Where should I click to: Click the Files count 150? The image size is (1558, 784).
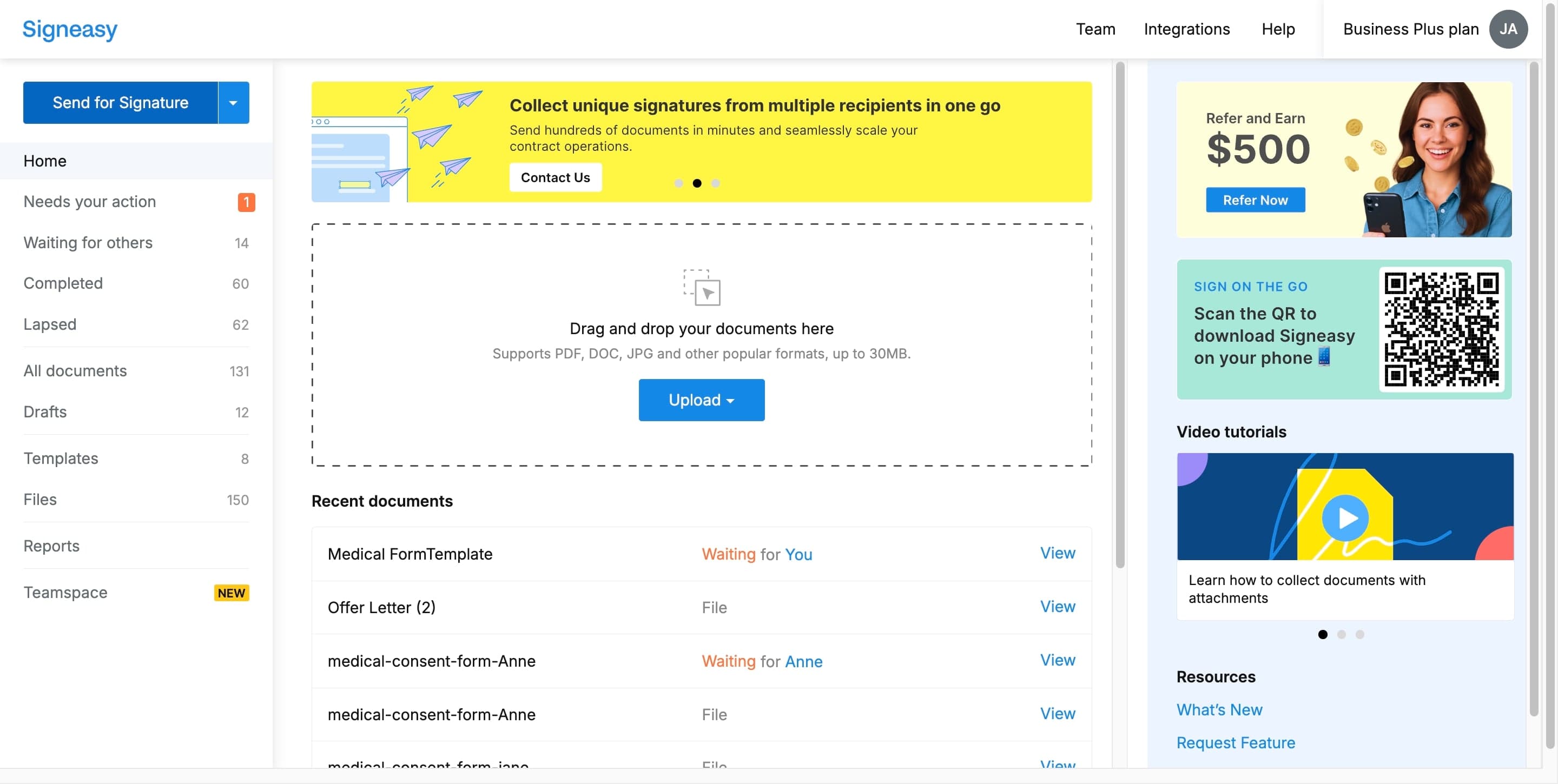point(237,501)
